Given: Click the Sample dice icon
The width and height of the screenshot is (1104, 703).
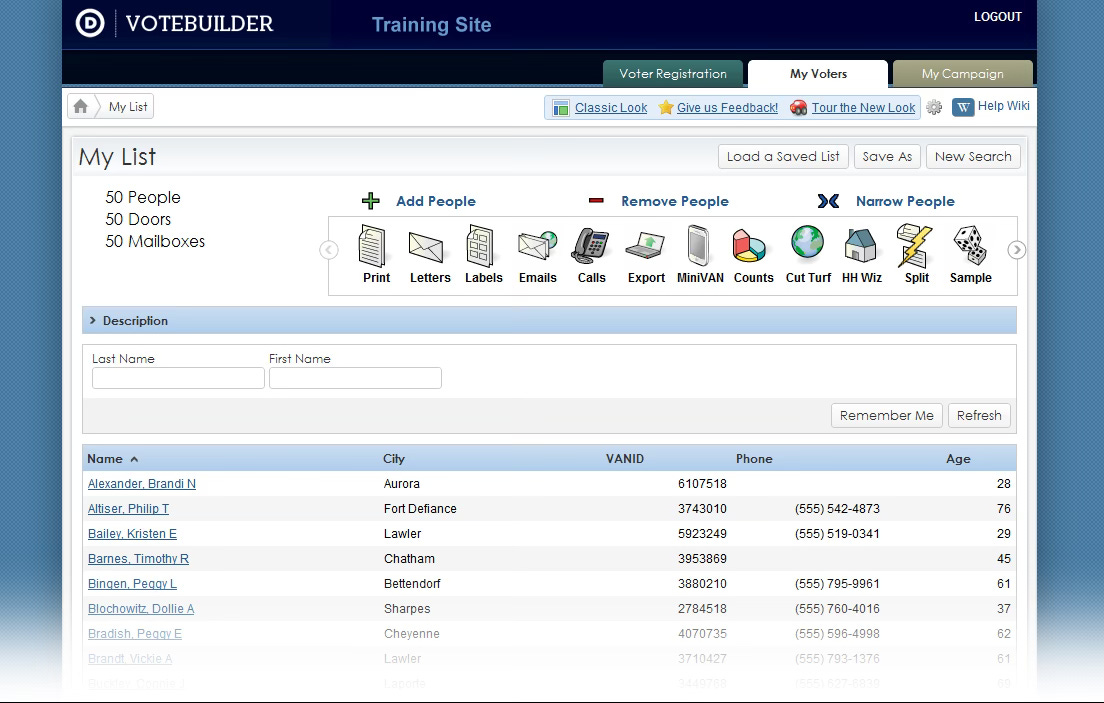Looking at the screenshot, I should [x=970, y=245].
